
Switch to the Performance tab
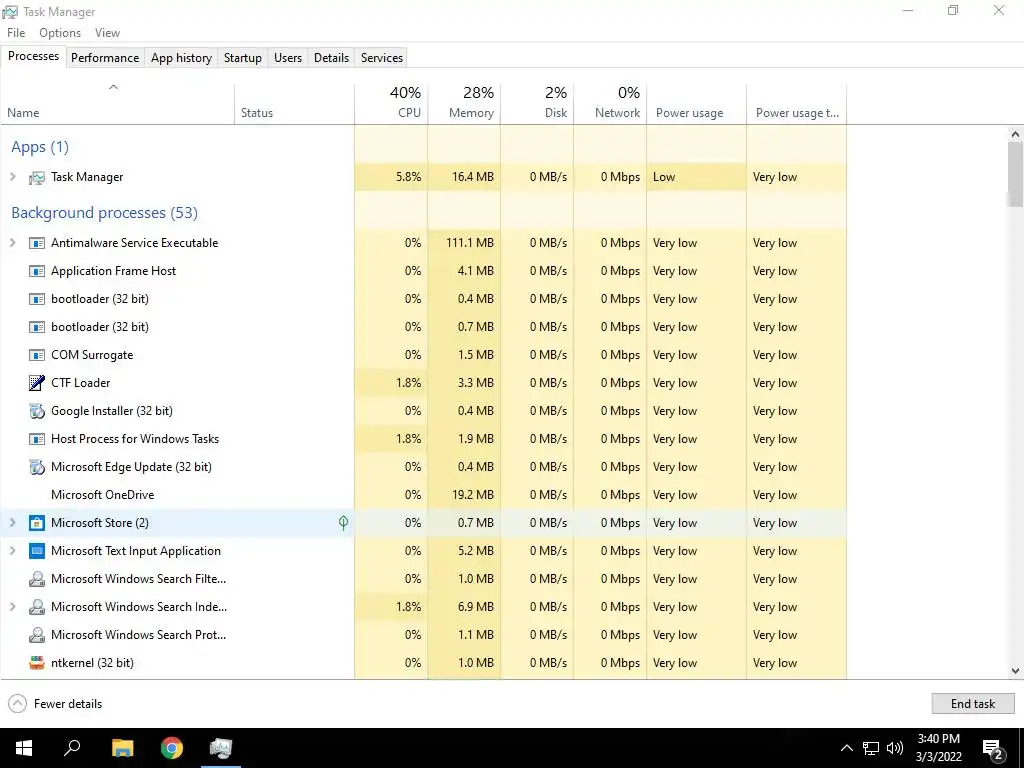(105, 57)
